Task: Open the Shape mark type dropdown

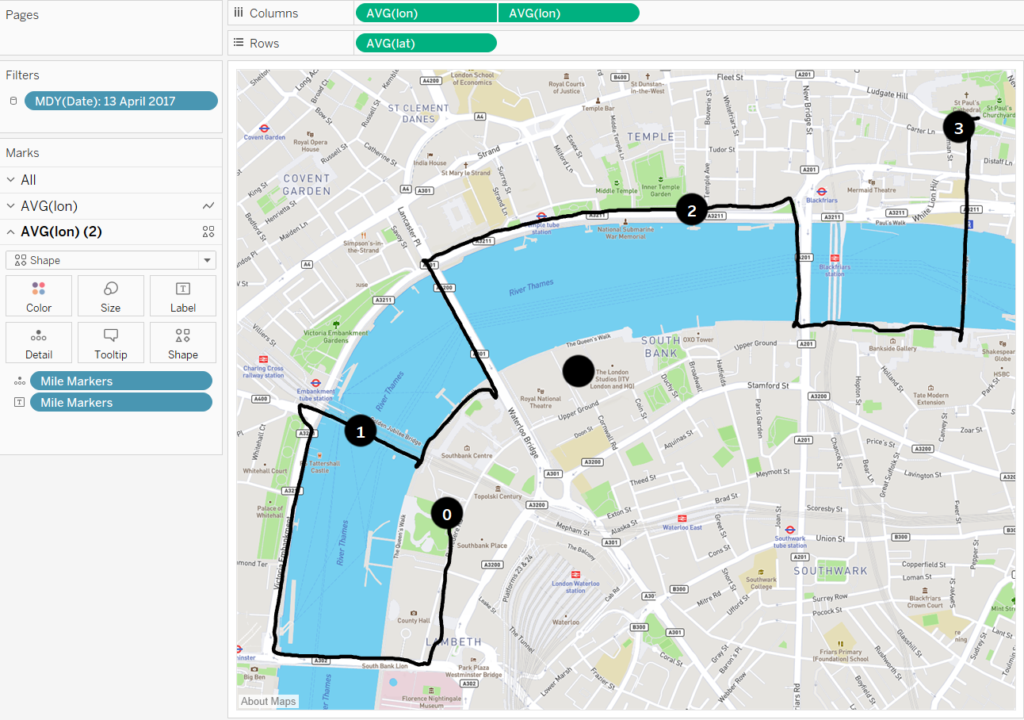Action: pyautogui.click(x=110, y=260)
